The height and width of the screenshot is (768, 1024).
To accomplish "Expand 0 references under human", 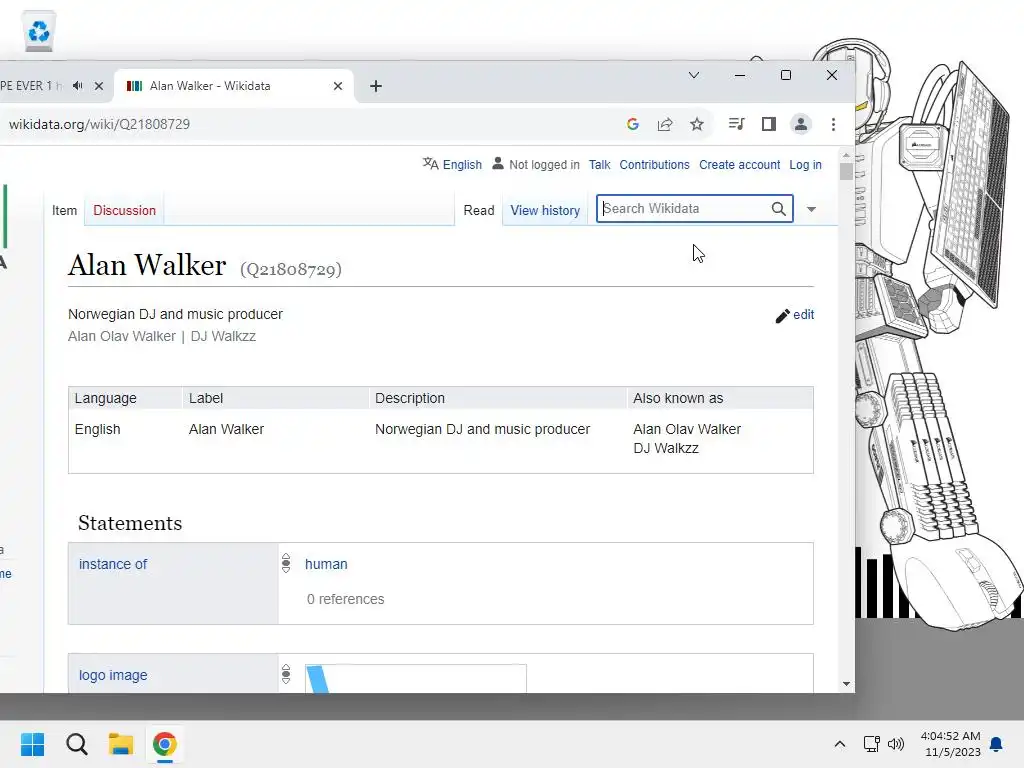I will (345, 599).
